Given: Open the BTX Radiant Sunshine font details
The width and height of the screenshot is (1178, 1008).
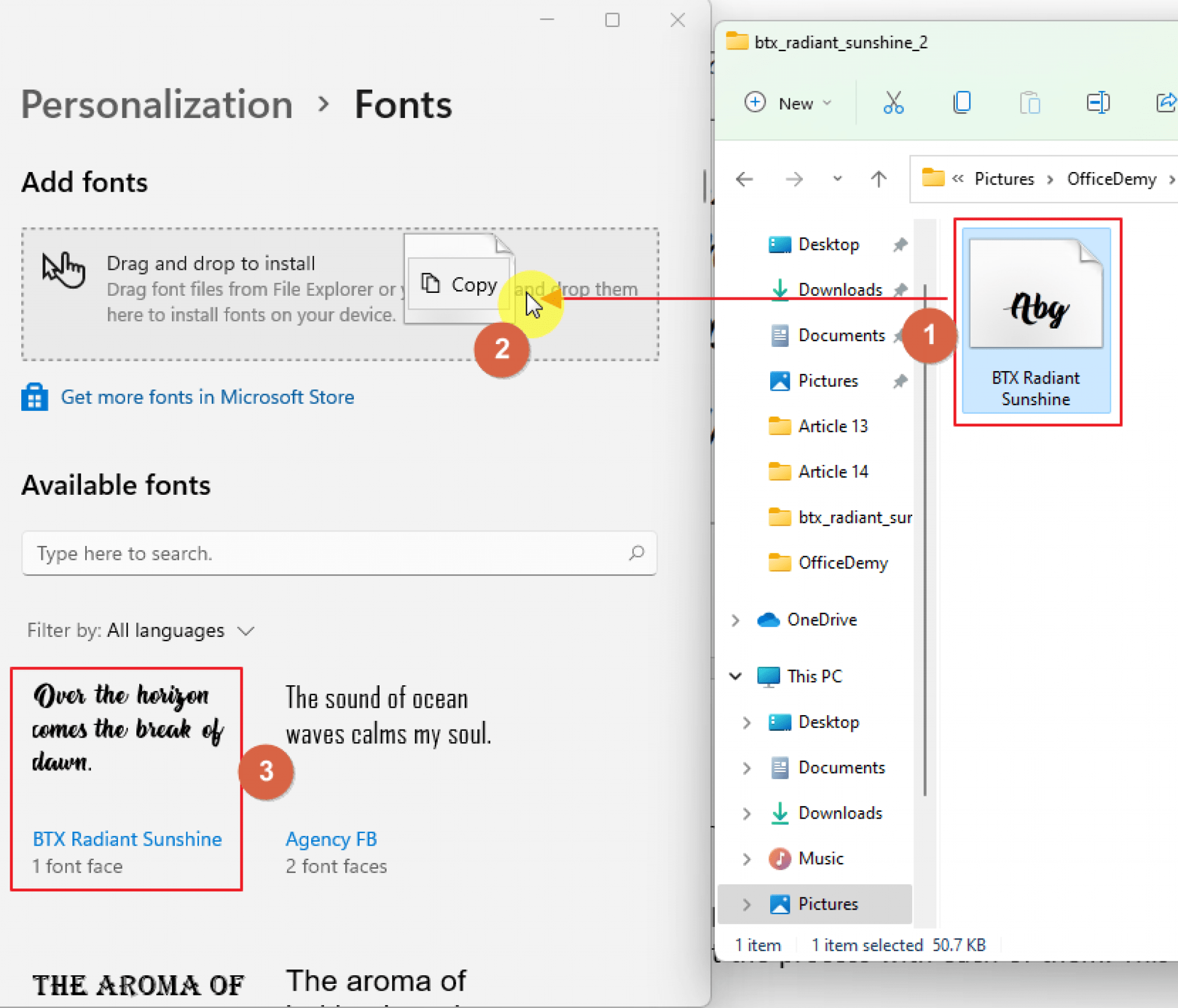Looking at the screenshot, I should coord(127,839).
